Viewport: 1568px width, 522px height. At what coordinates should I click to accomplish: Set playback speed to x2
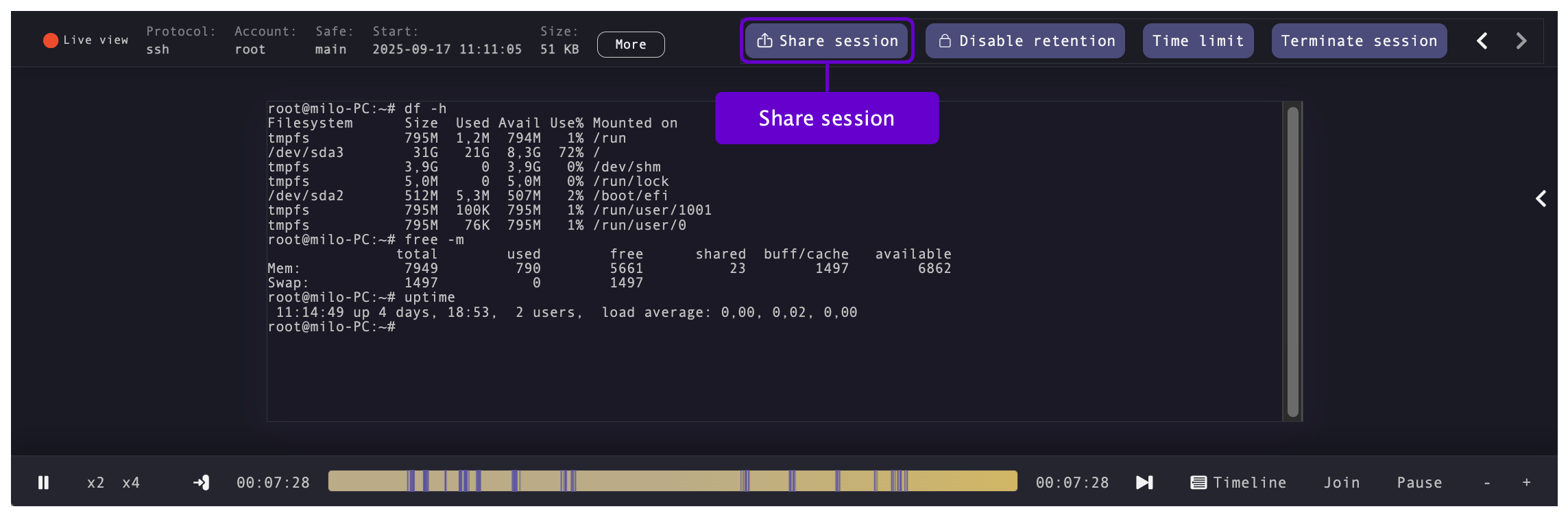coord(96,483)
